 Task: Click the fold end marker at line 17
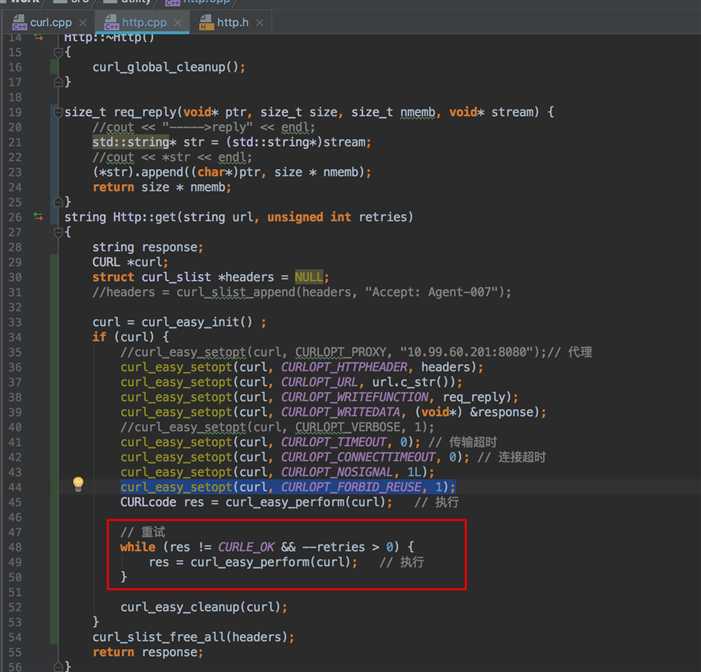[58, 82]
